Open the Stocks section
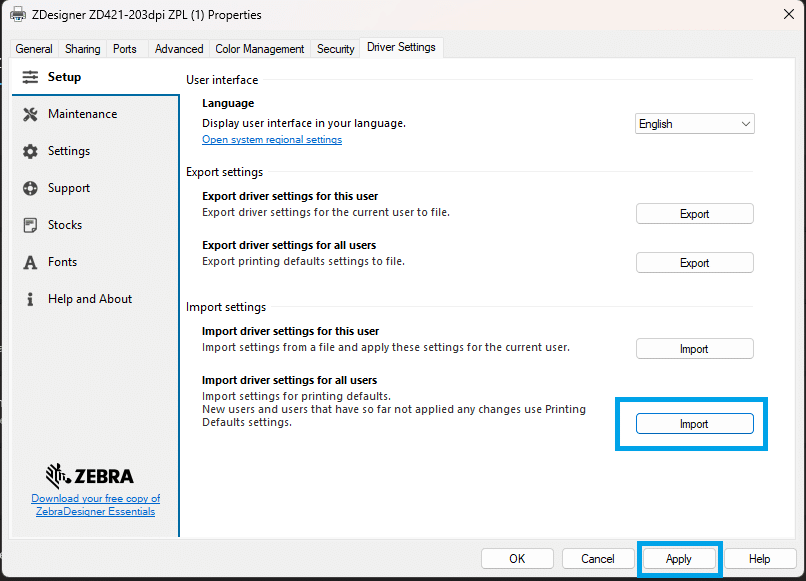The image size is (806, 581). (65, 225)
